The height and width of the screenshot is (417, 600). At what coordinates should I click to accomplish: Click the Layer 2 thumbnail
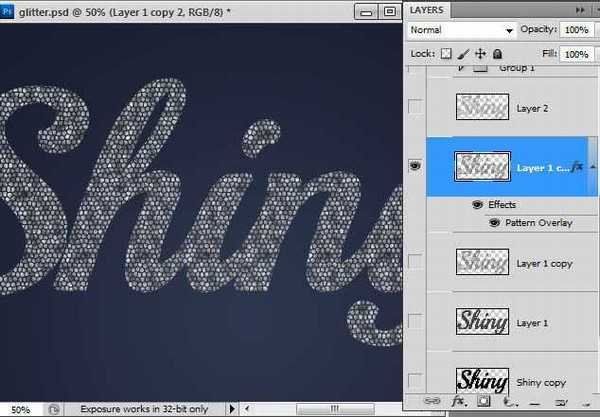(x=482, y=107)
